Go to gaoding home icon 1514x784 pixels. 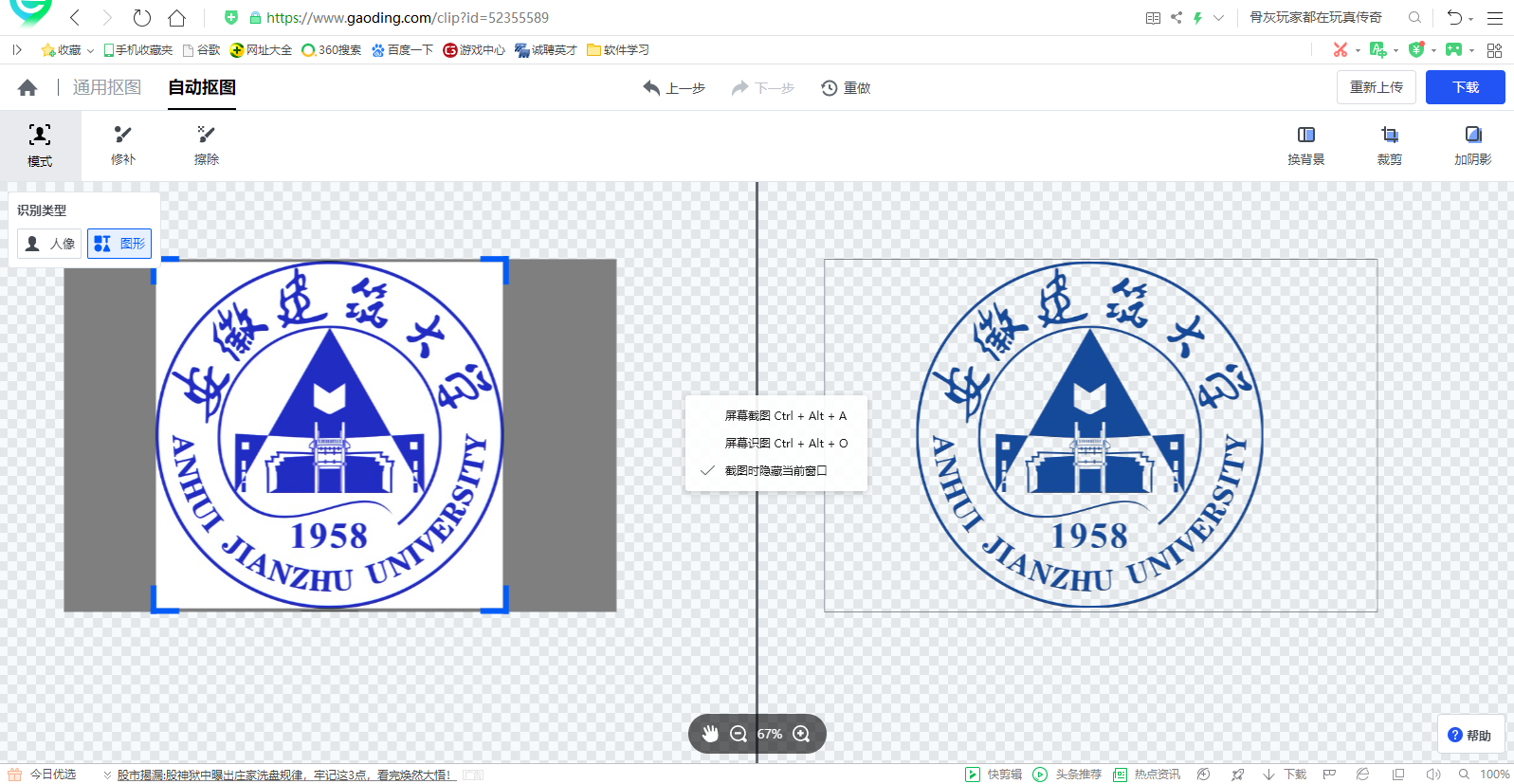coord(27,87)
